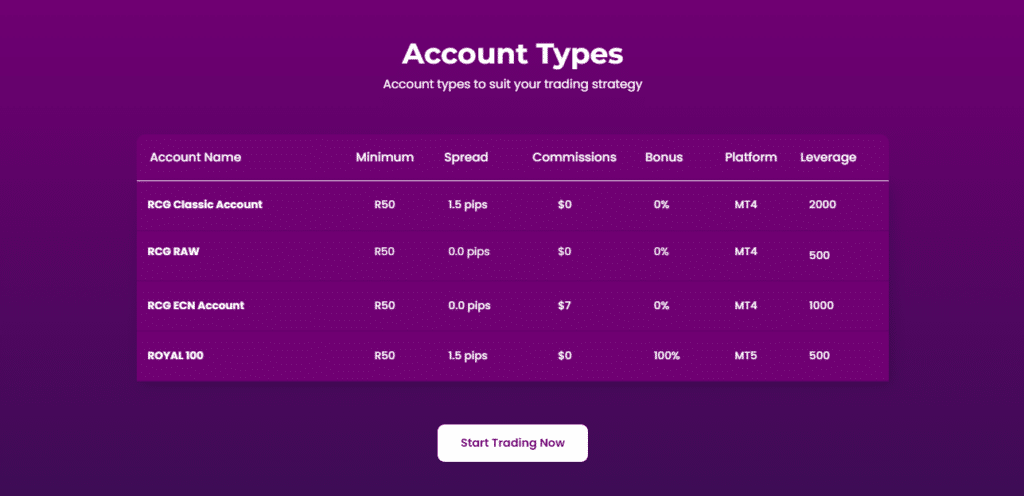Click the 0.0 pips spread of RCG RAW
The width and height of the screenshot is (1024, 496).
click(469, 252)
